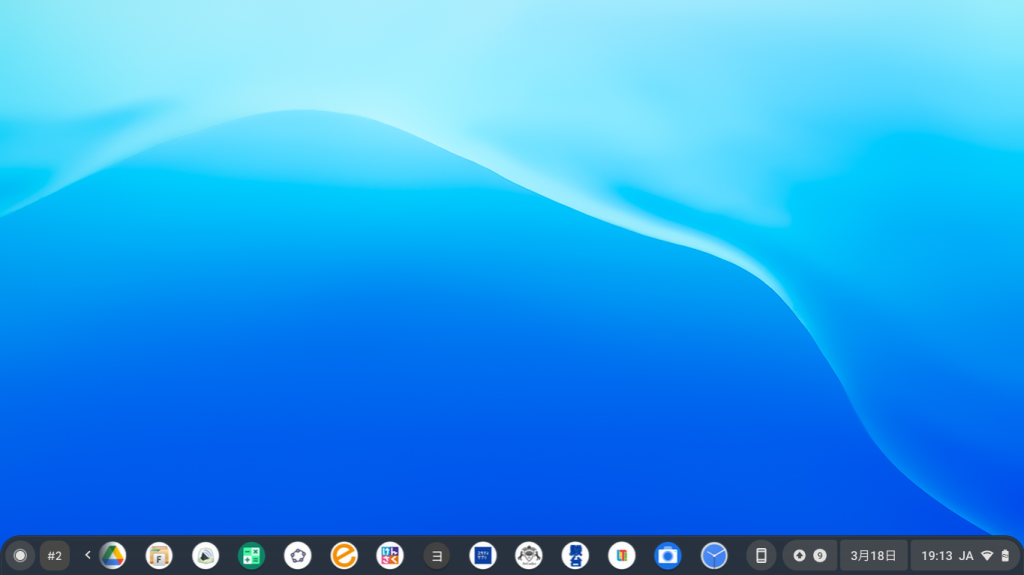Open calendar from 3月18日 date
This screenshot has width=1024, height=575.
[x=873, y=556]
